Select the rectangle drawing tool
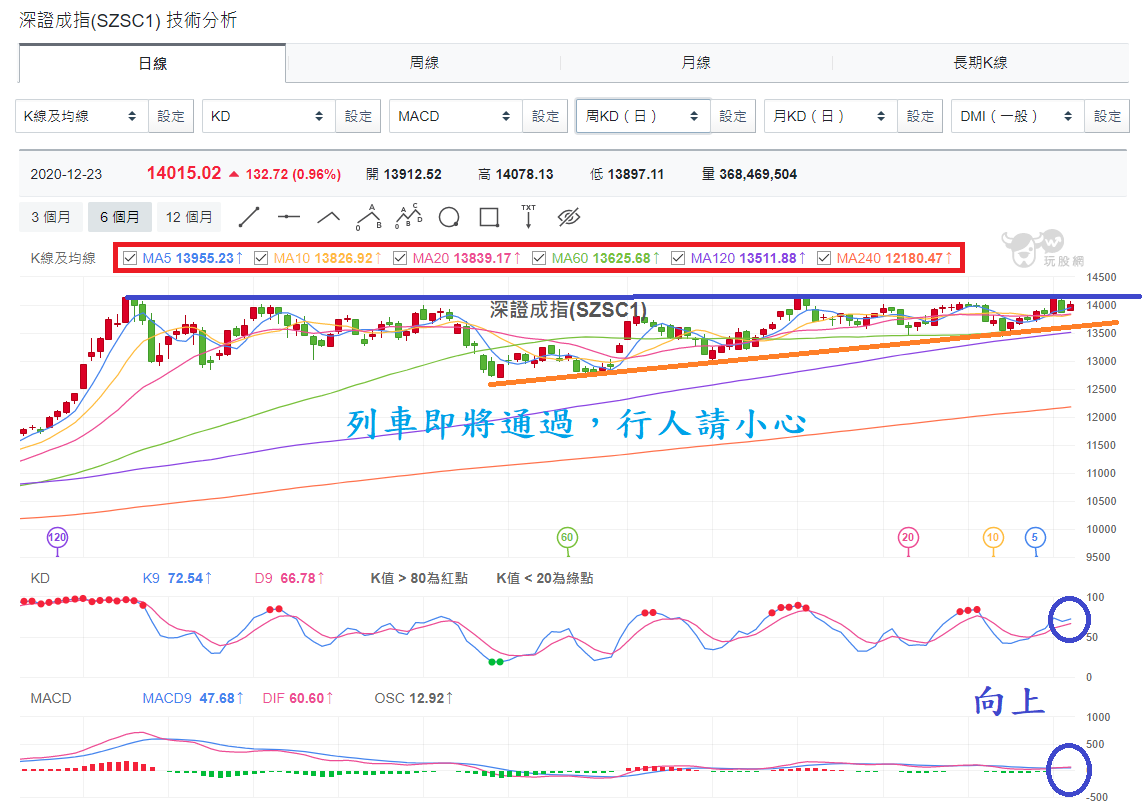 coord(489,217)
